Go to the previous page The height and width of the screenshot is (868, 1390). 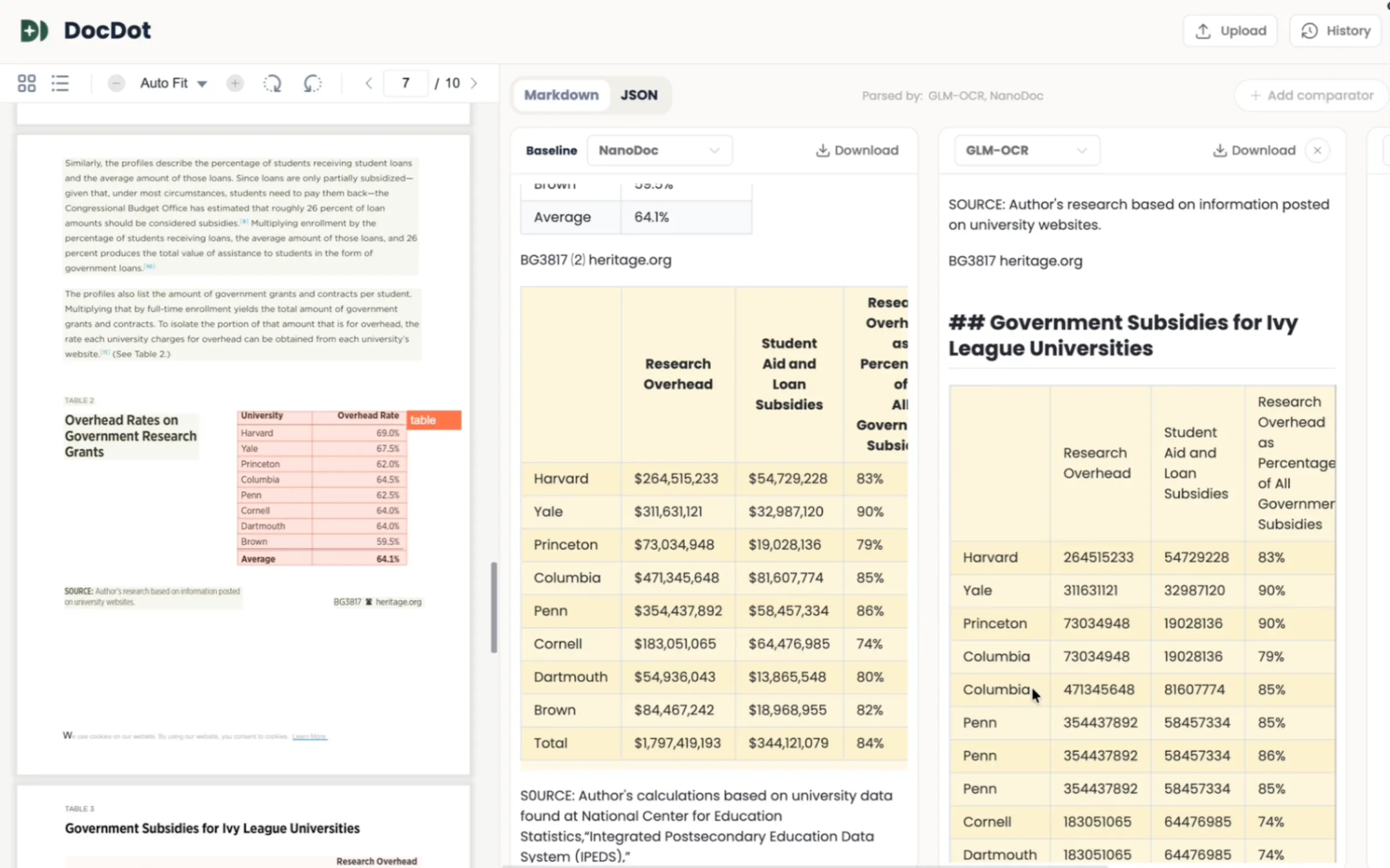tap(369, 83)
